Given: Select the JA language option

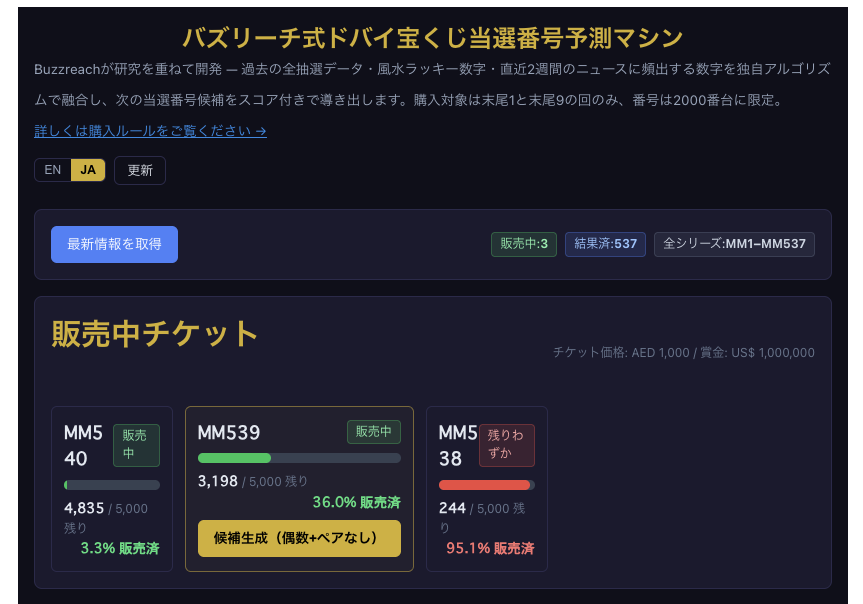Looking at the screenshot, I should click(88, 170).
